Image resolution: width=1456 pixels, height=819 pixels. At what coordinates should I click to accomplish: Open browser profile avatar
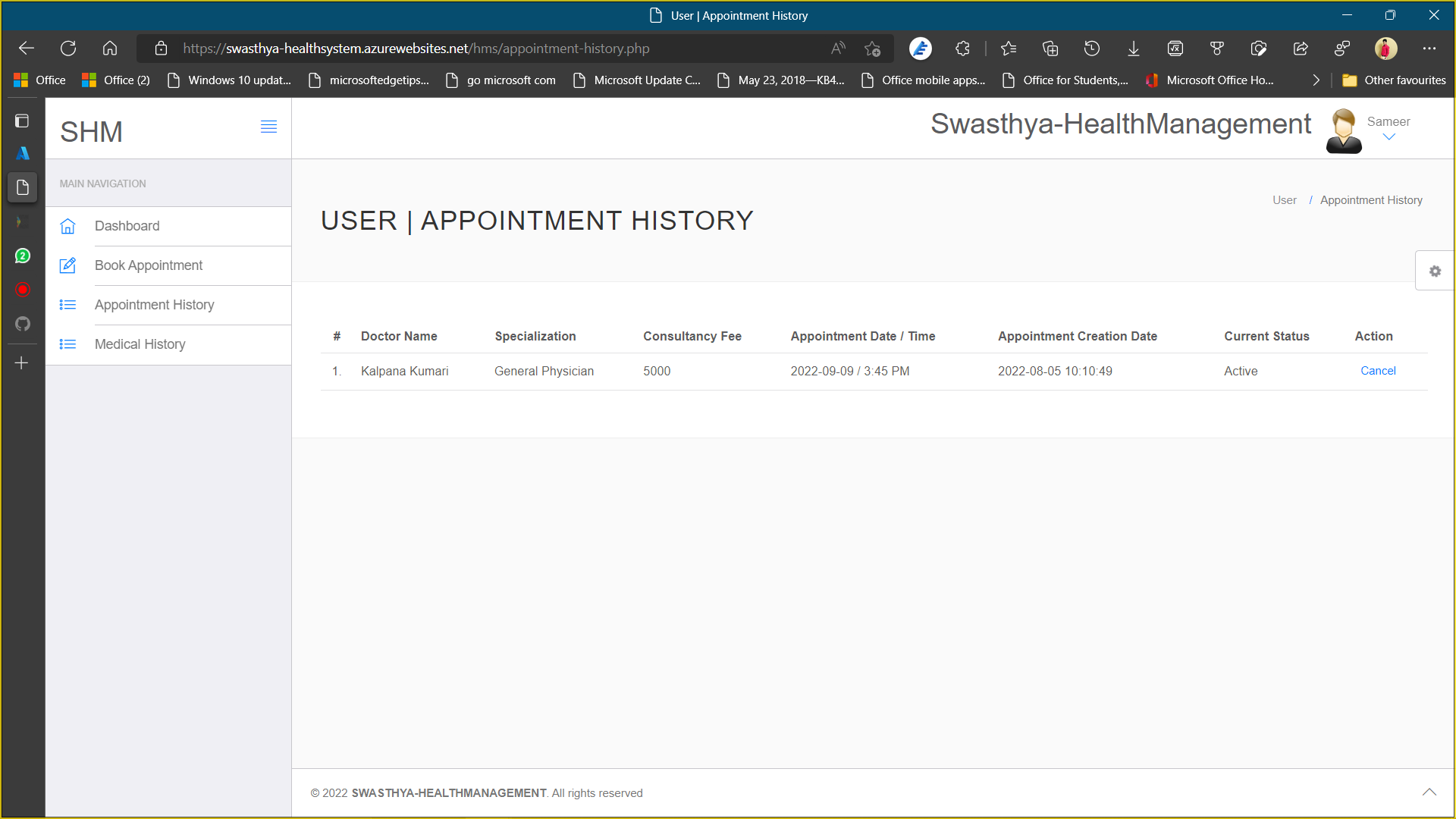[1385, 49]
